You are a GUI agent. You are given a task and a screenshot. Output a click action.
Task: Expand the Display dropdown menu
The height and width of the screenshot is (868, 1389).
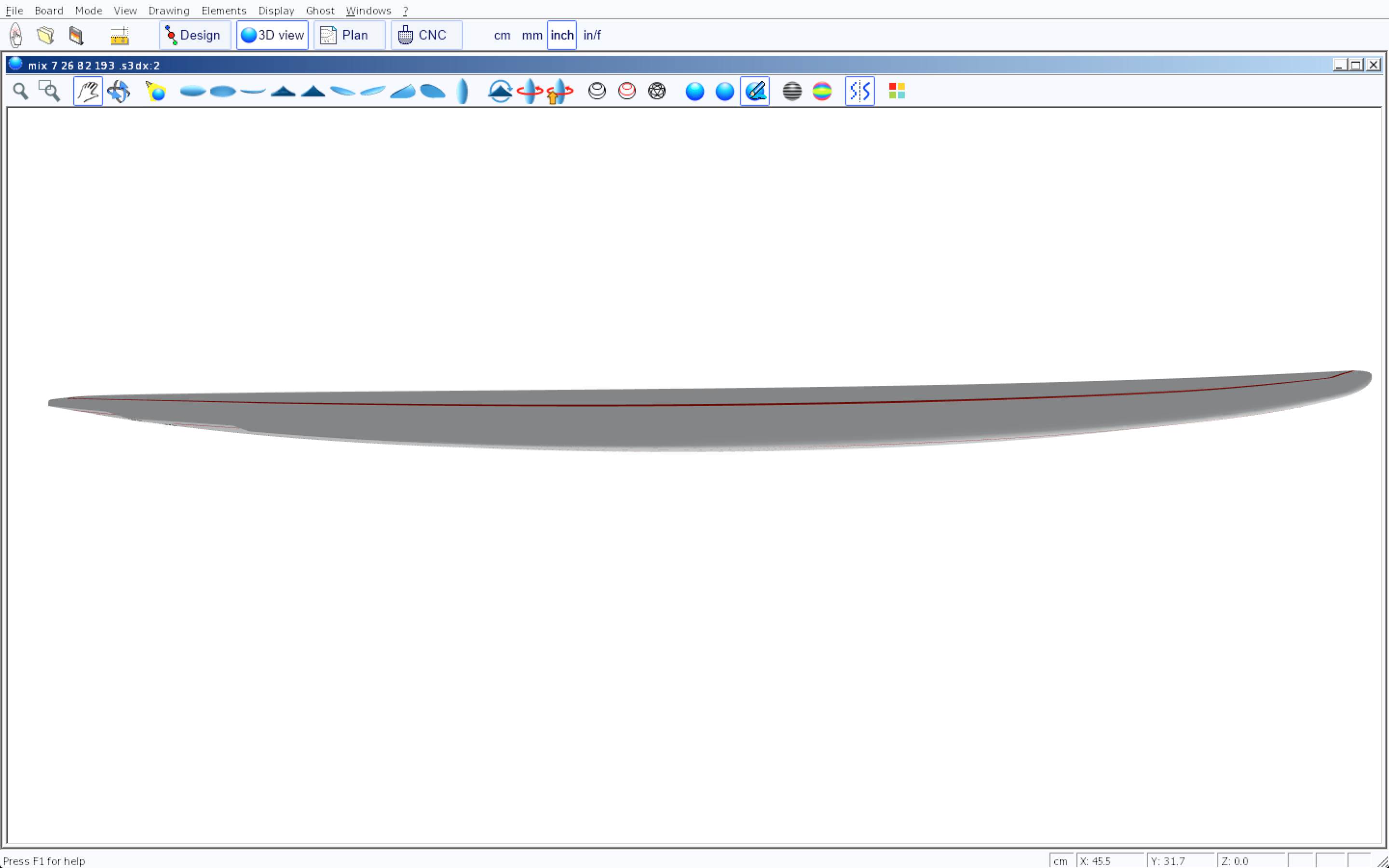point(276,10)
